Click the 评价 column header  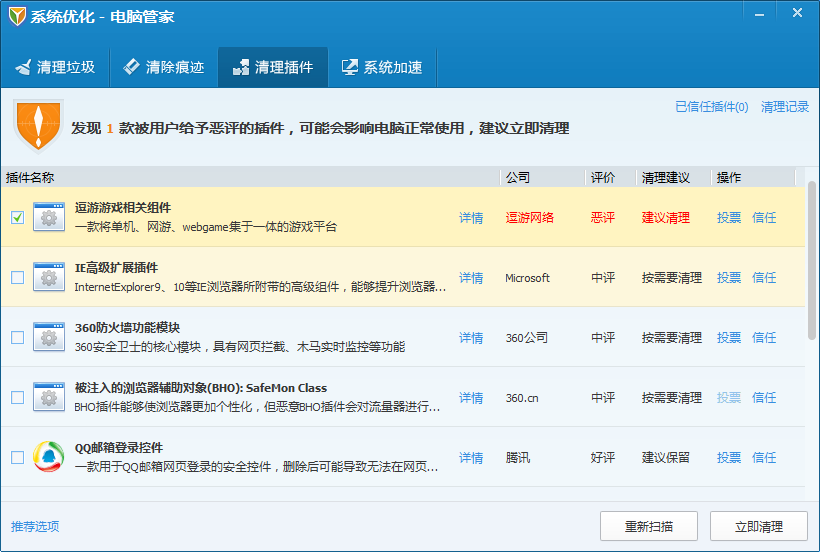pos(610,178)
